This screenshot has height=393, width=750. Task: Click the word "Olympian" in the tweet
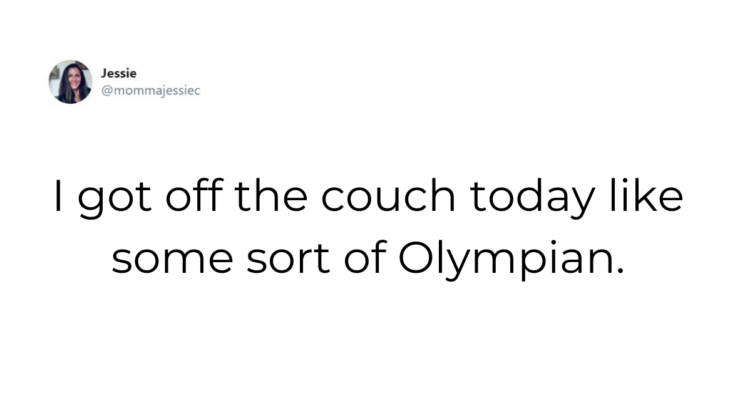(505, 260)
